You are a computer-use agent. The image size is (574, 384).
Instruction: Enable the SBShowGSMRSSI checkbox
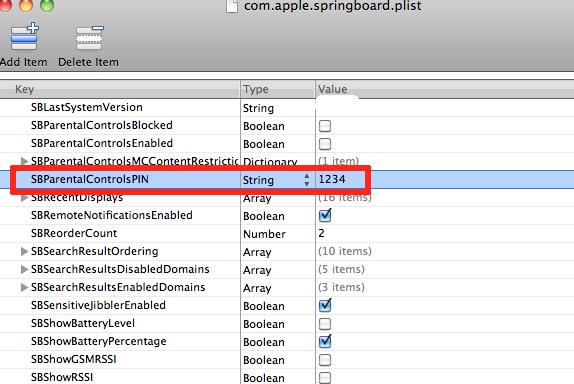point(325,359)
